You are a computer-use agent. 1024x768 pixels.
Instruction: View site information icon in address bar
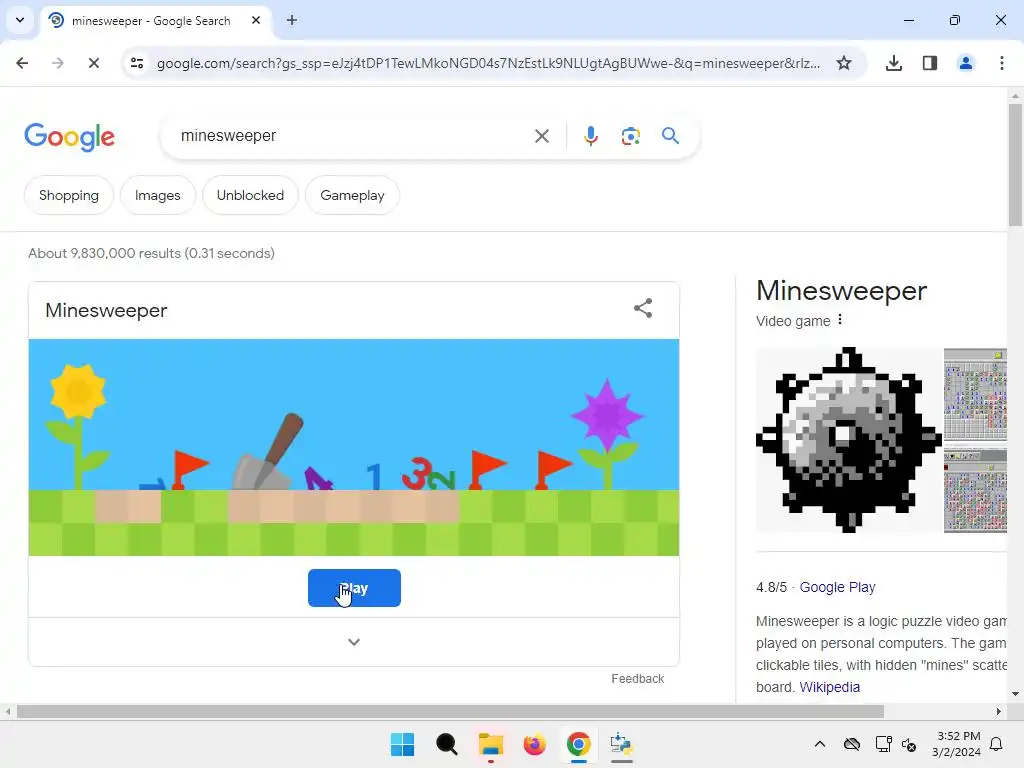coord(137,63)
